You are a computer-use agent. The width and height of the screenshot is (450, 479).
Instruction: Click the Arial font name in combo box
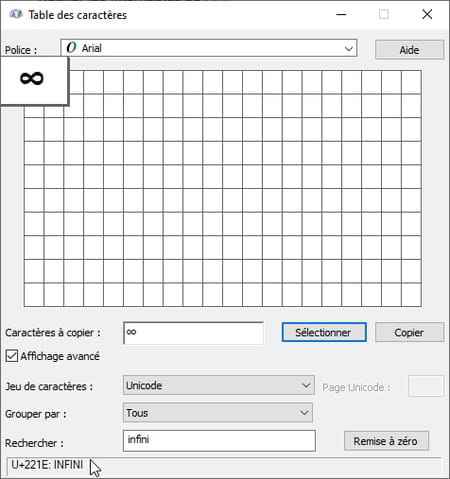(x=92, y=48)
